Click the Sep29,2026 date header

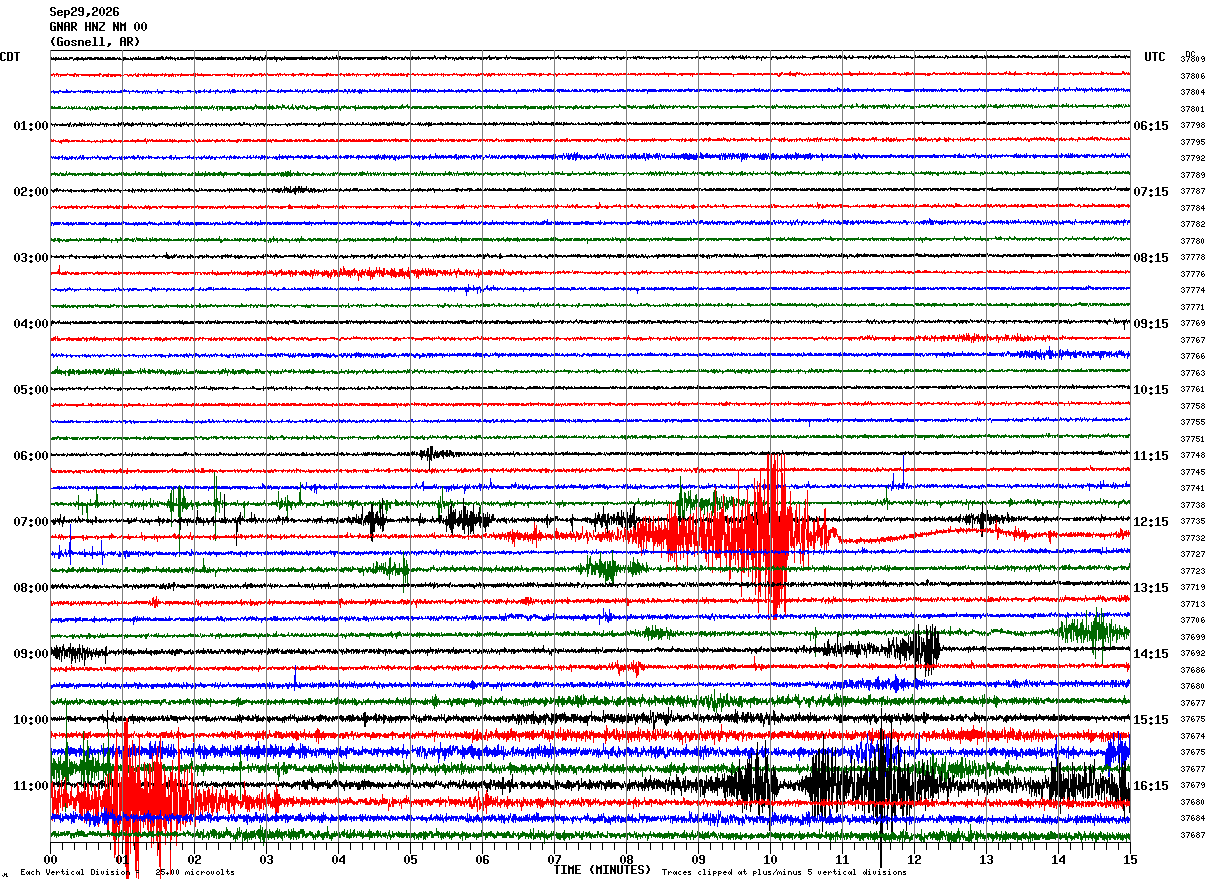click(84, 12)
